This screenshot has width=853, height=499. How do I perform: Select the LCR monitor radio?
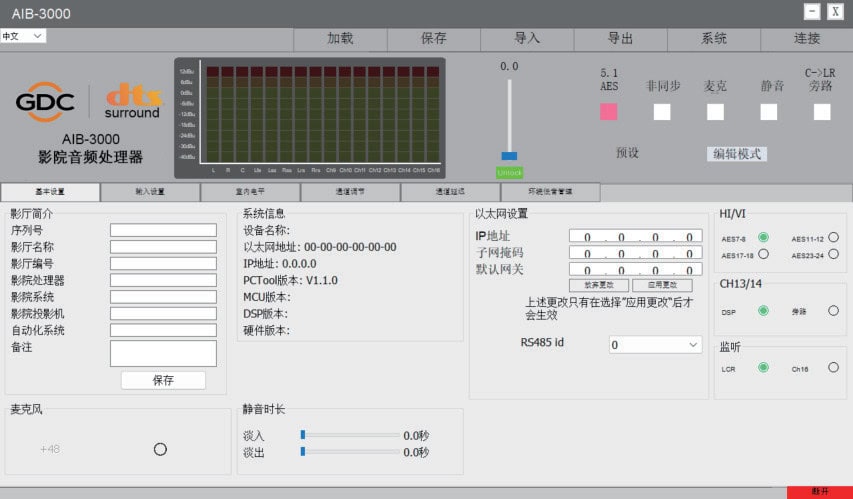[763, 367]
